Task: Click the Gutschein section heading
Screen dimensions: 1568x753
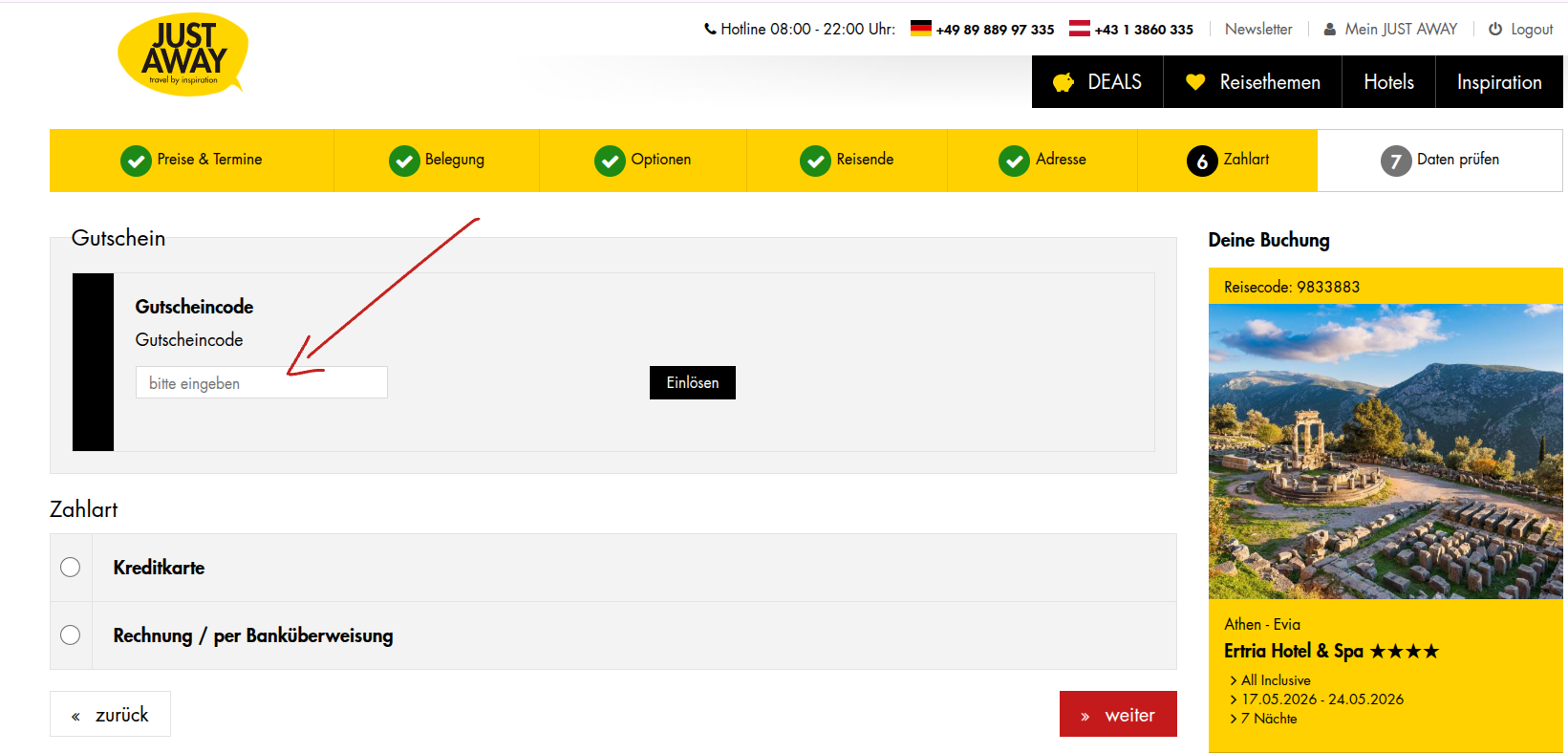Action: 118,238
